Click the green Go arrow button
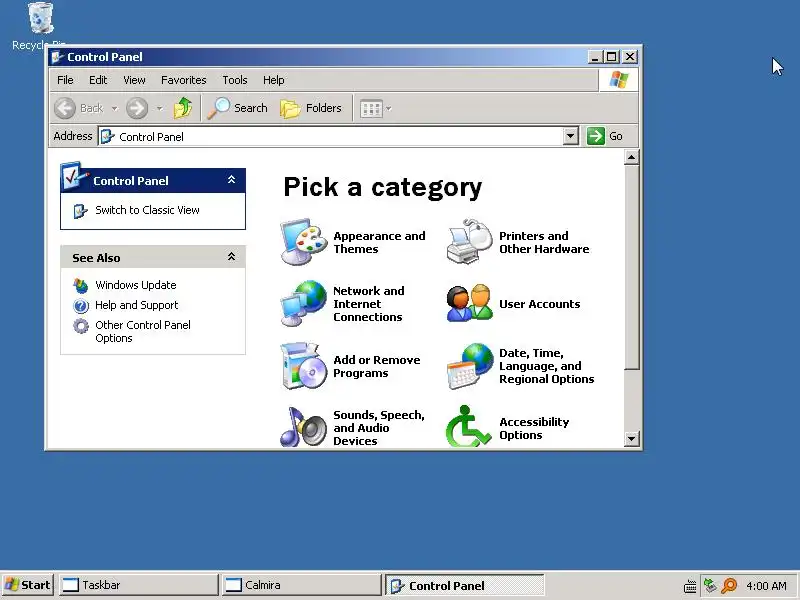The width and height of the screenshot is (800, 600). [x=595, y=136]
